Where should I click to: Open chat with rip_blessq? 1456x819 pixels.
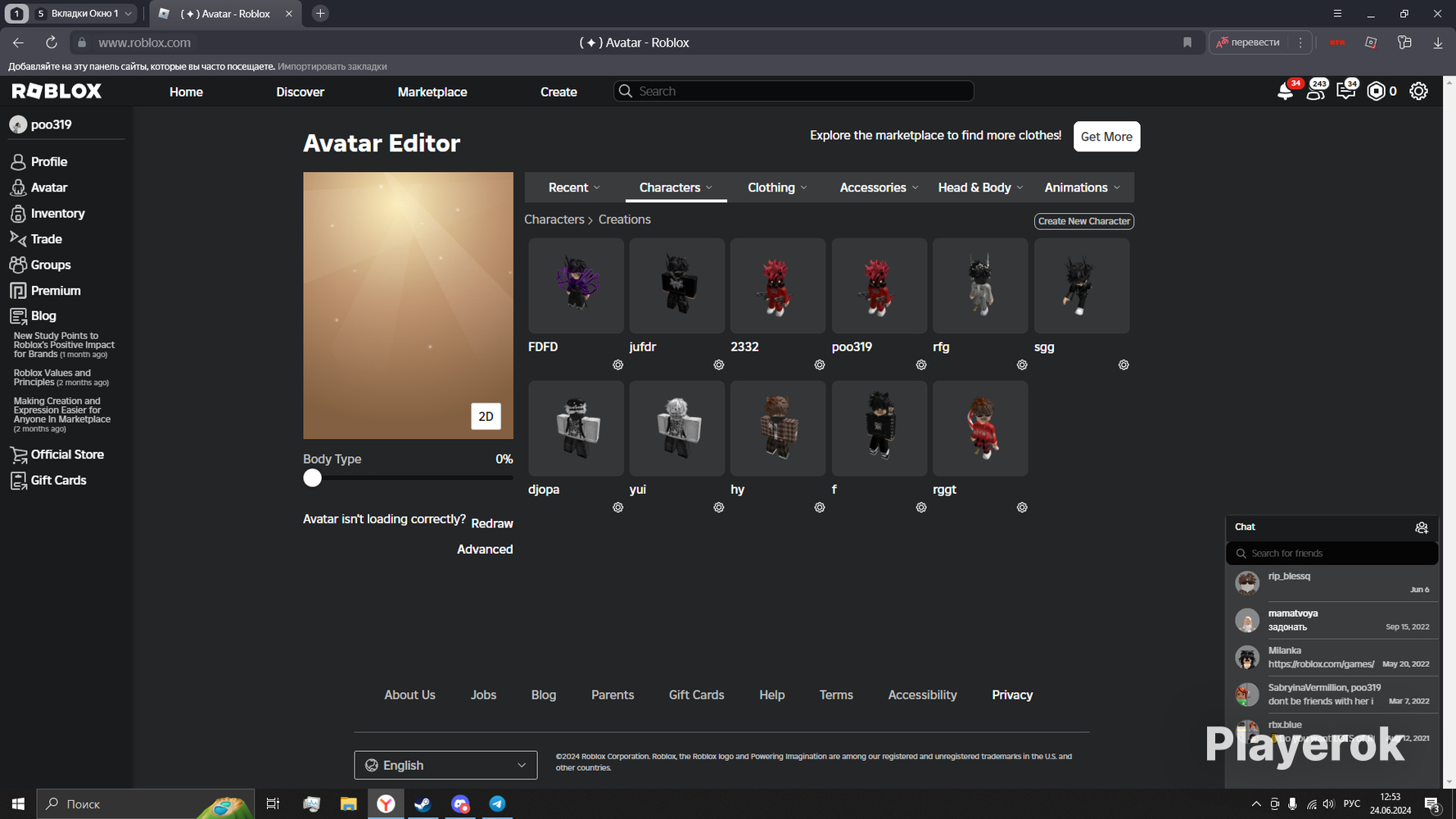(1332, 582)
